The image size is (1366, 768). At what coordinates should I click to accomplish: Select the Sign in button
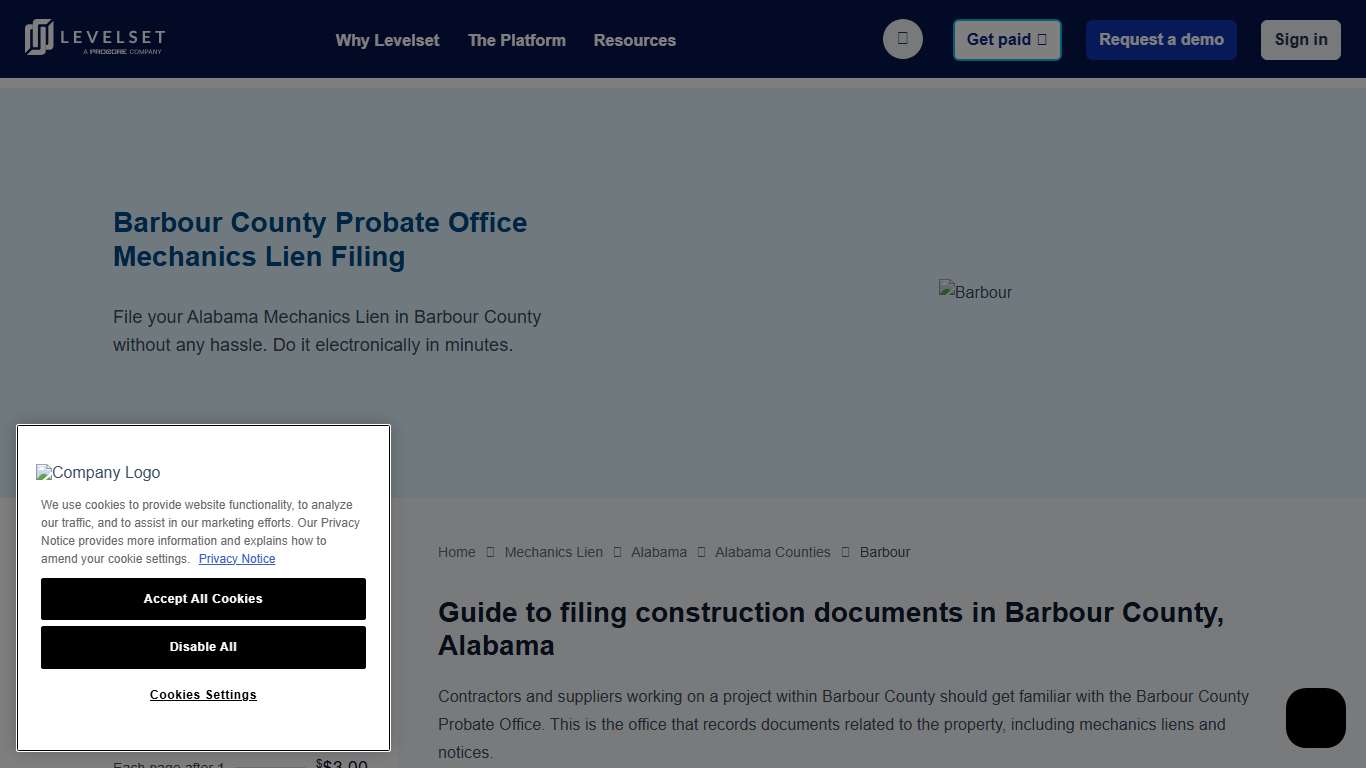coord(1300,40)
